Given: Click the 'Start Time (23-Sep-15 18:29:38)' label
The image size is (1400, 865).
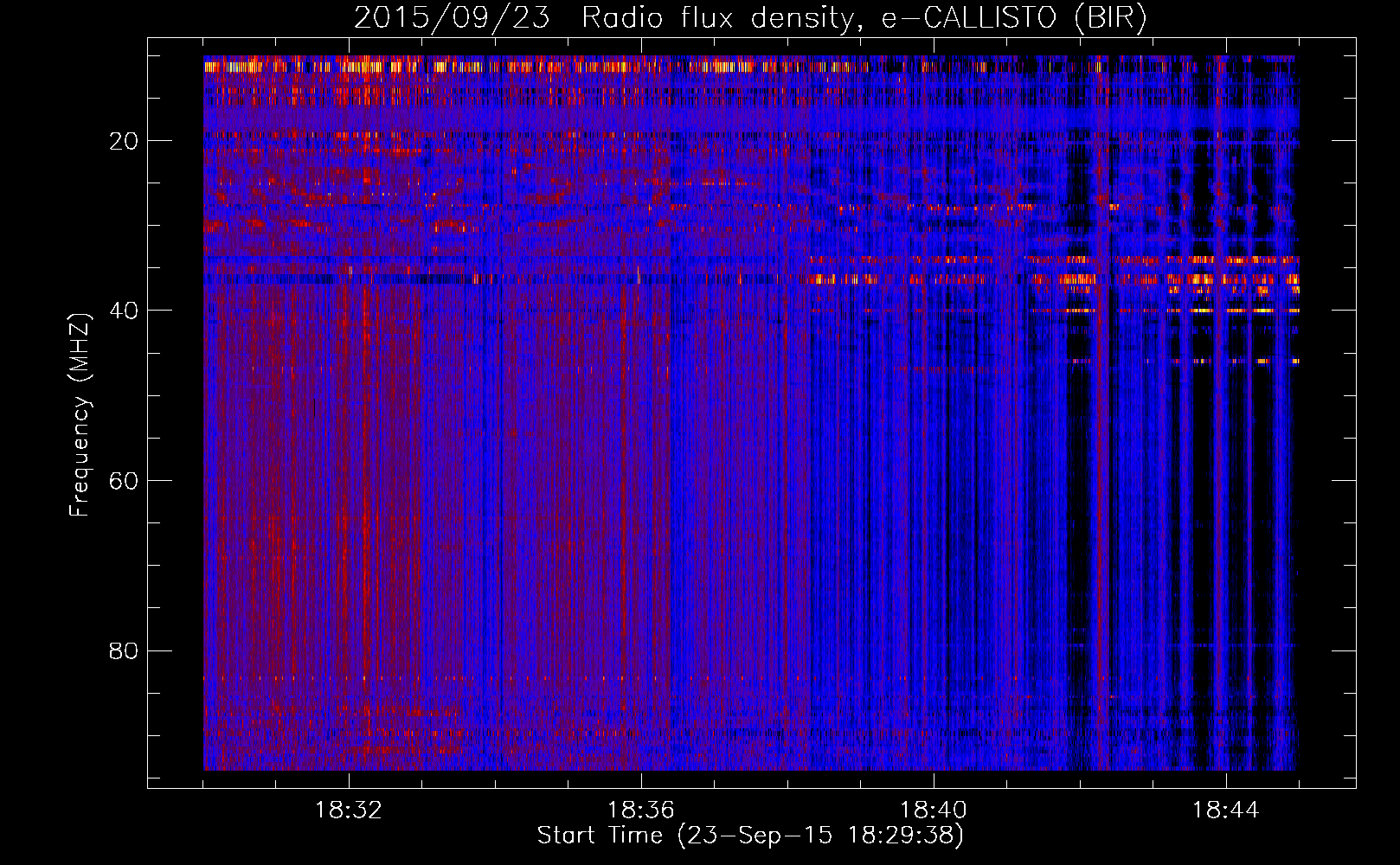Looking at the screenshot, I should point(750,836).
